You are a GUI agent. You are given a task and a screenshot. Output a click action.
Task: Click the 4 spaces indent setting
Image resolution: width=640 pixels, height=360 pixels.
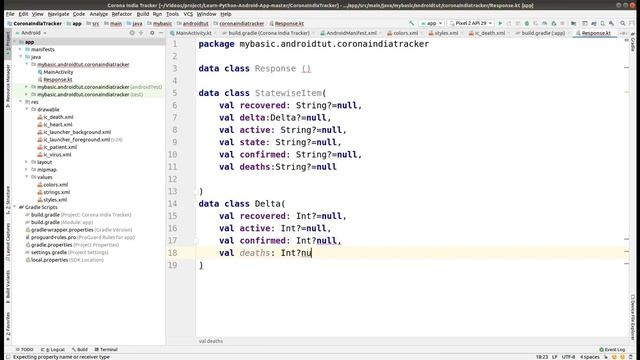pos(590,357)
